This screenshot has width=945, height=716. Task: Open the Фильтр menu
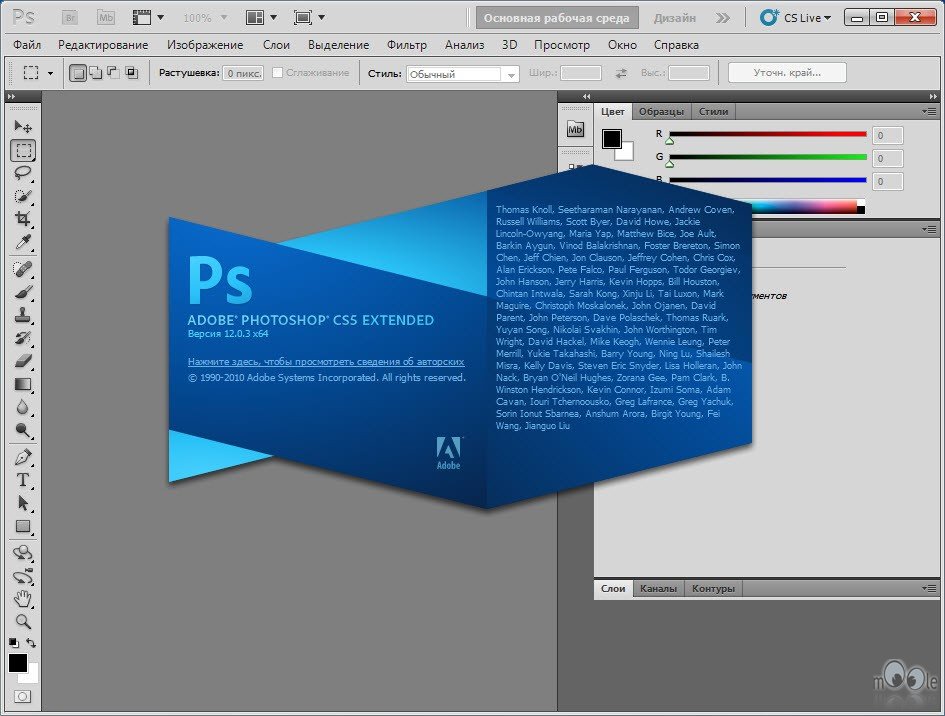point(407,45)
